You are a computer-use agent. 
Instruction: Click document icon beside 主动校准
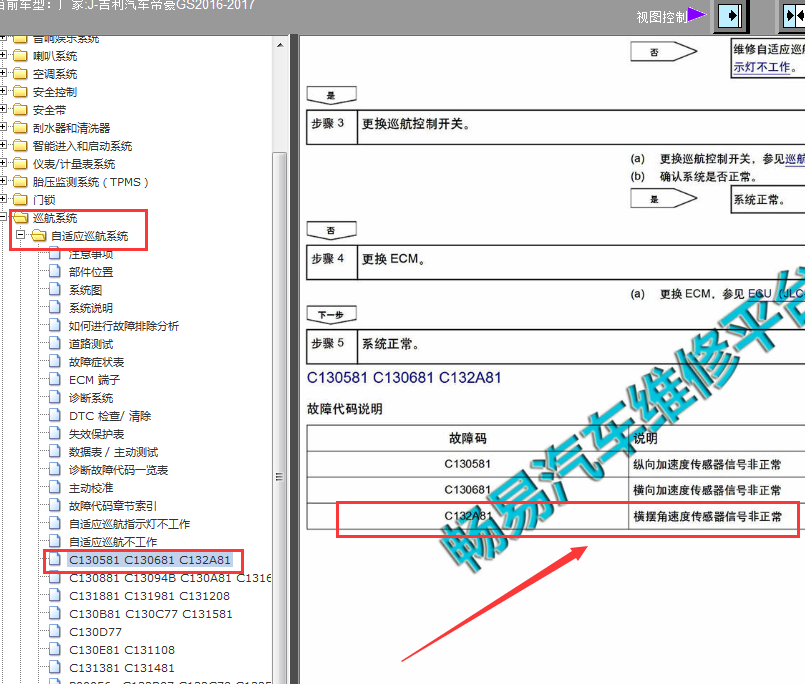point(54,487)
